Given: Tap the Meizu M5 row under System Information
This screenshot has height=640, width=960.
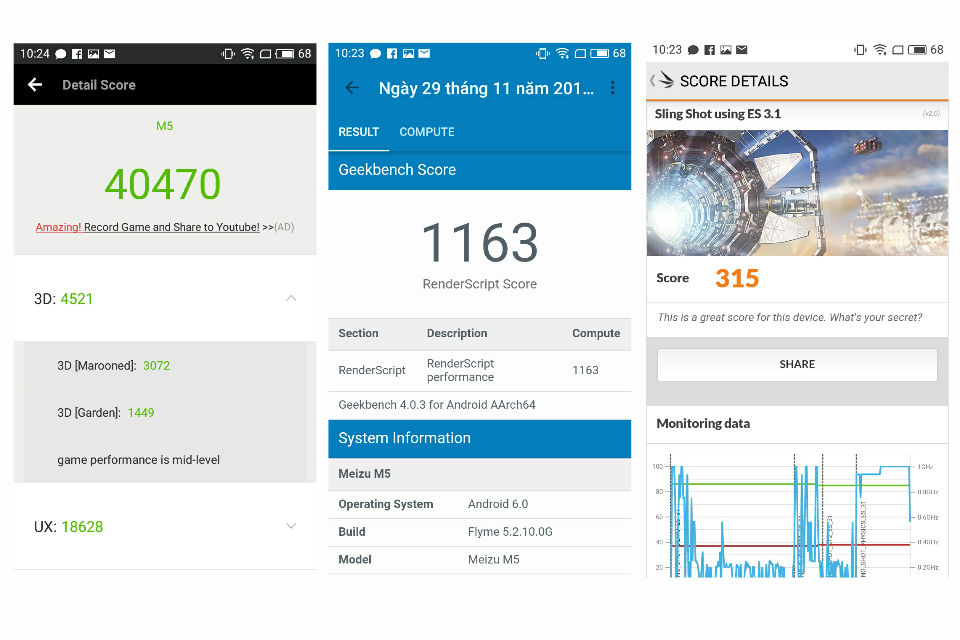Looking at the screenshot, I should point(480,473).
